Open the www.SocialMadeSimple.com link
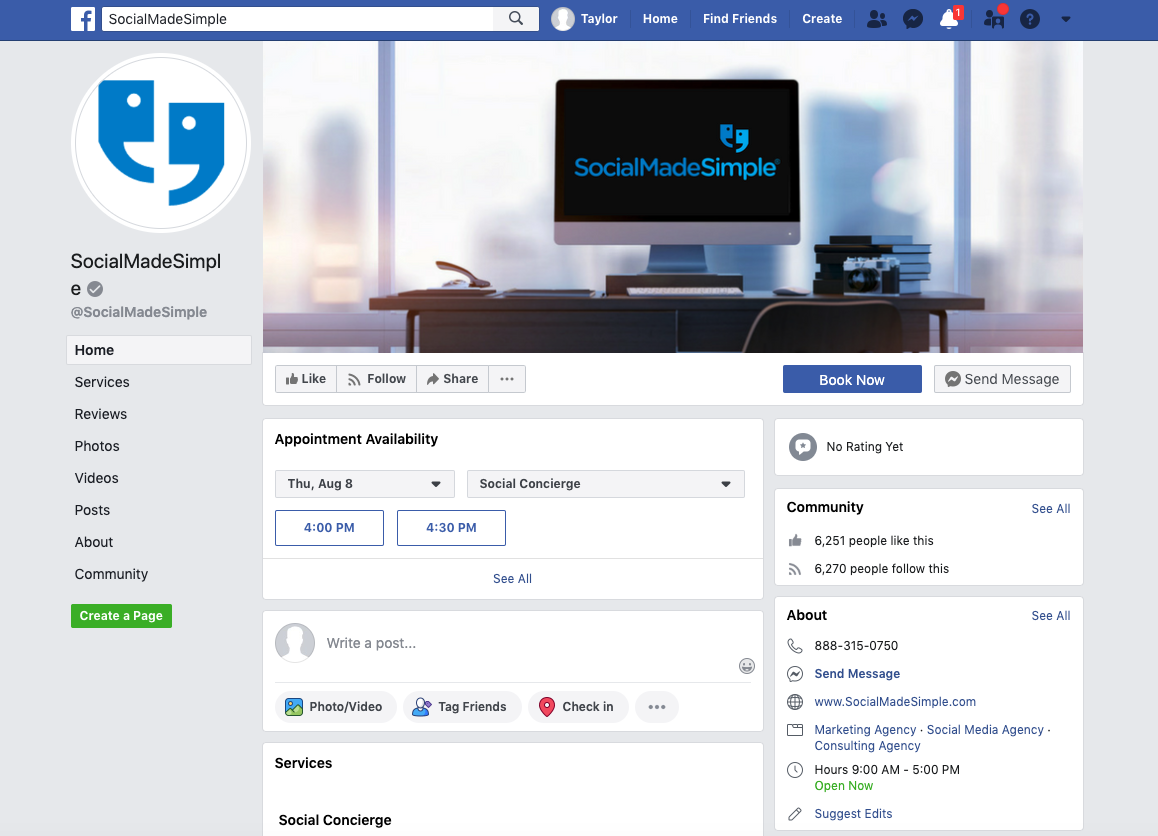 point(895,702)
